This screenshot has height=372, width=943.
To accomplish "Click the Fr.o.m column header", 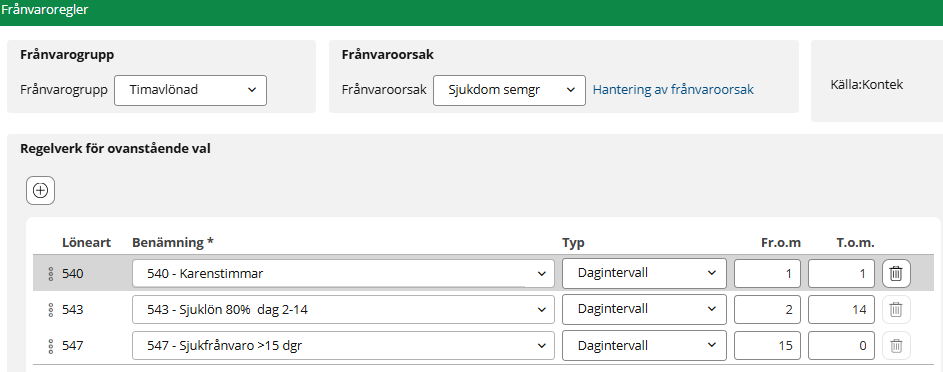I will [781, 242].
